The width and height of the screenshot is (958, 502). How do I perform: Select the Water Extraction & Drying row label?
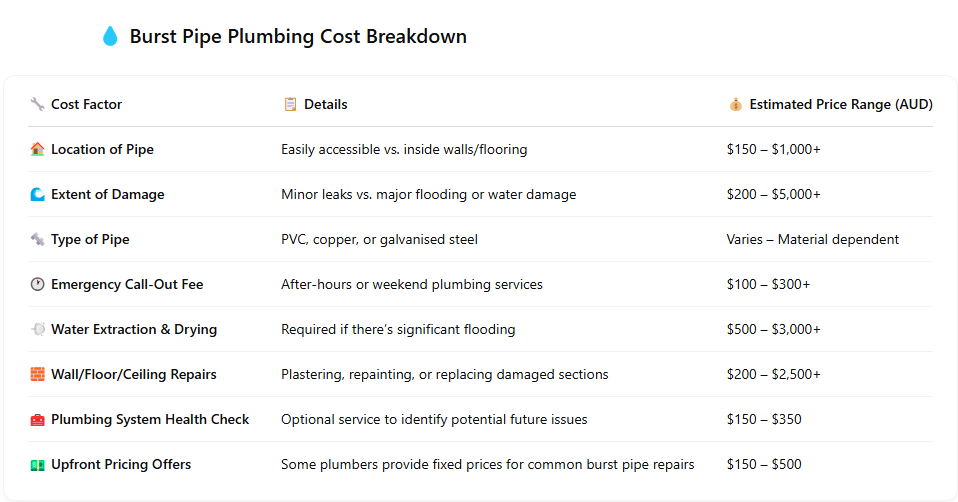(134, 329)
